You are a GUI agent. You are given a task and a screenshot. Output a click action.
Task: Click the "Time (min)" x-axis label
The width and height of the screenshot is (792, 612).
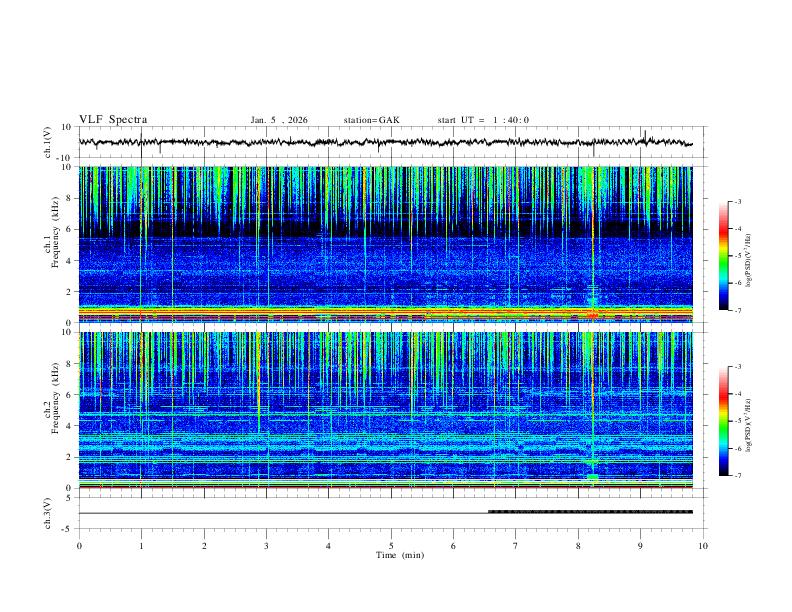coord(400,555)
